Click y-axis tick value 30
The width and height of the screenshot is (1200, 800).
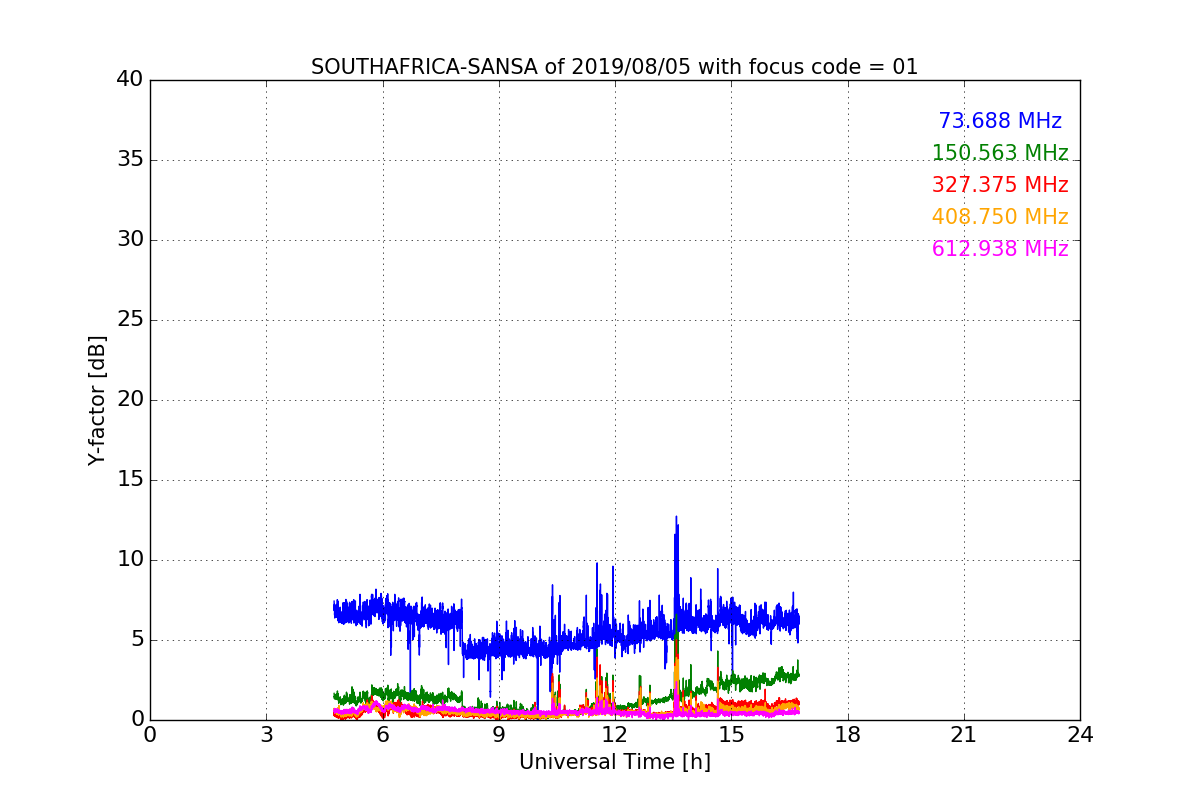[x=130, y=240]
